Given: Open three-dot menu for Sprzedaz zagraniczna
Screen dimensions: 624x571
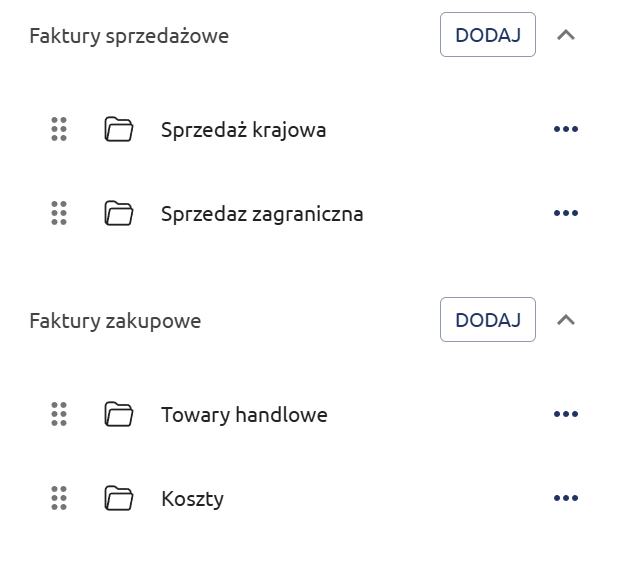Looking at the screenshot, I should (566, 213).
